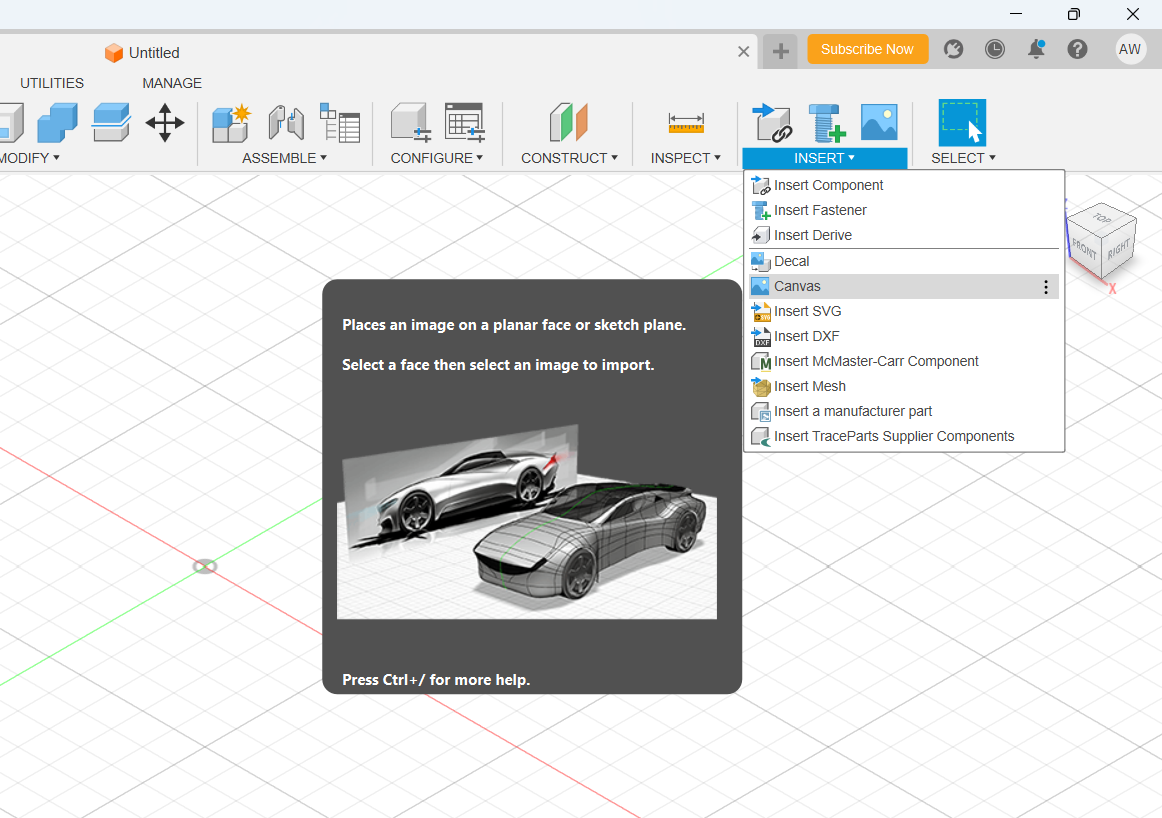Expand the INSPECT dropdown

[x=685, y=158]
